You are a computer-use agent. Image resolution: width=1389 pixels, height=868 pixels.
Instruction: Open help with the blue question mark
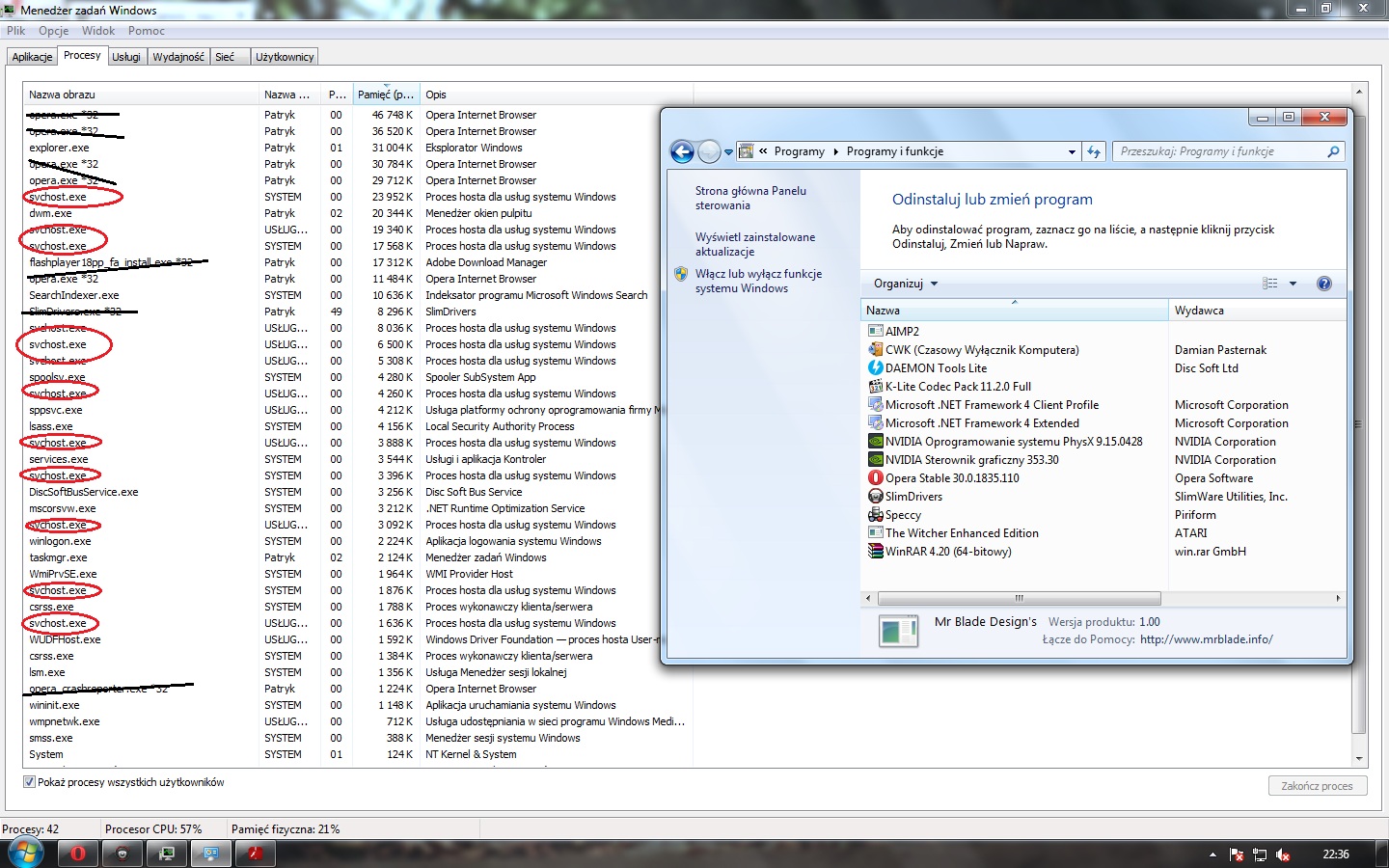pos(1324,284)
